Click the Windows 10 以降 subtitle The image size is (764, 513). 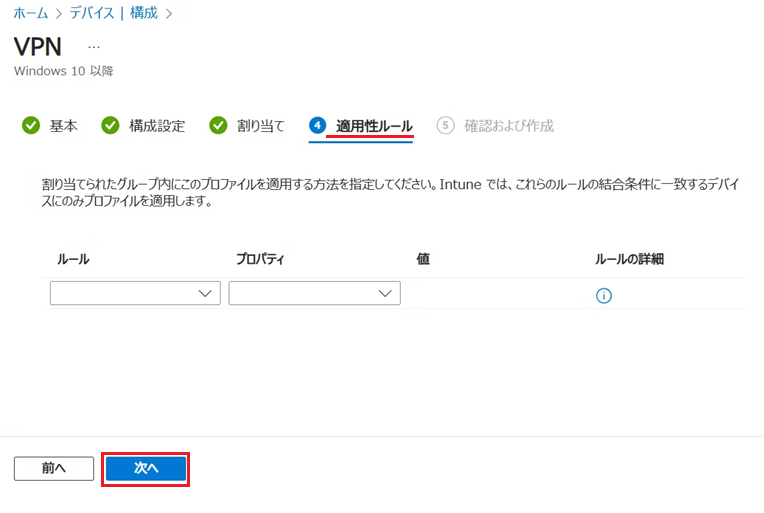[x=63, y=71]
